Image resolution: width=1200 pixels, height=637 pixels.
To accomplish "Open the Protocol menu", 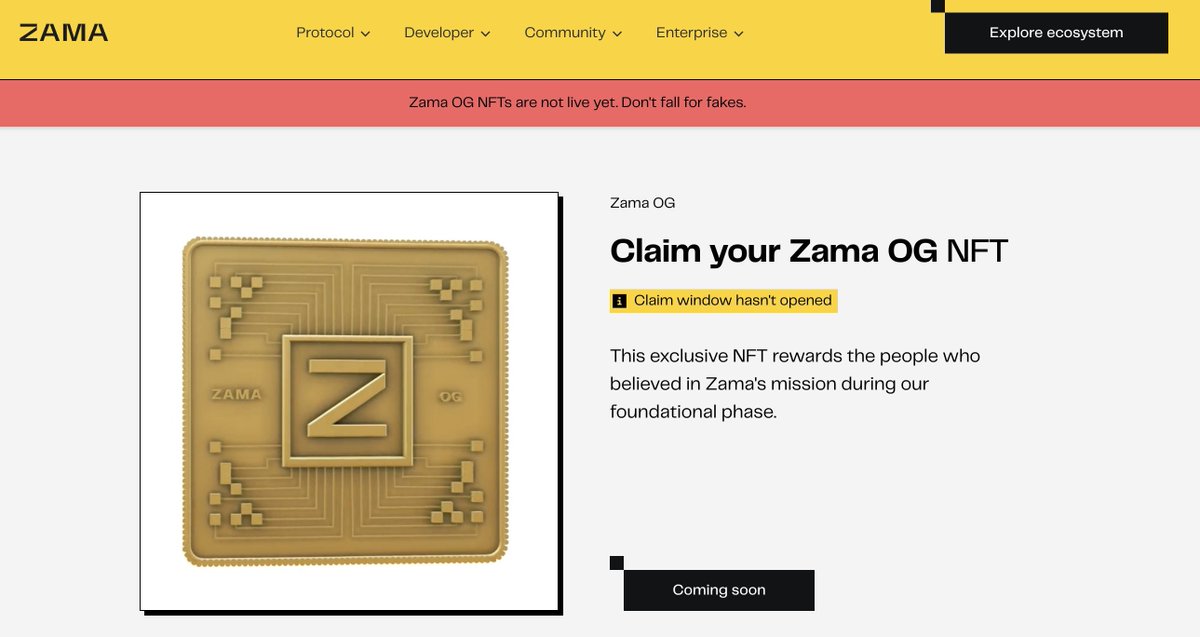I will (325, 33).
